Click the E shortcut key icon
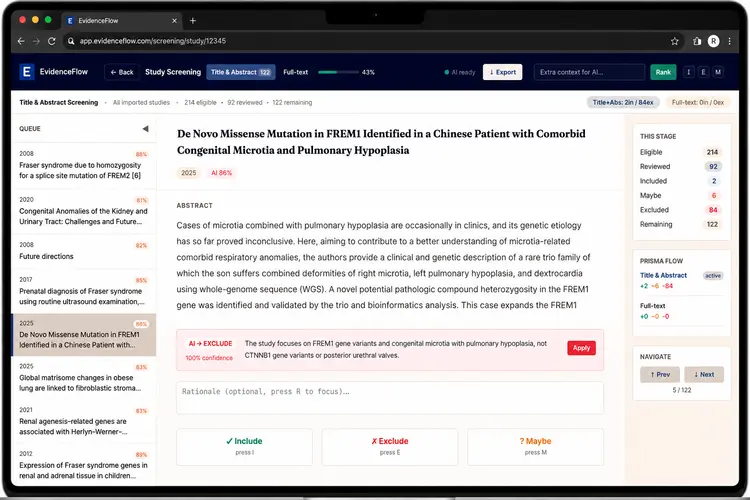Viewport: 750px width, 500px height. click(703, 72)
